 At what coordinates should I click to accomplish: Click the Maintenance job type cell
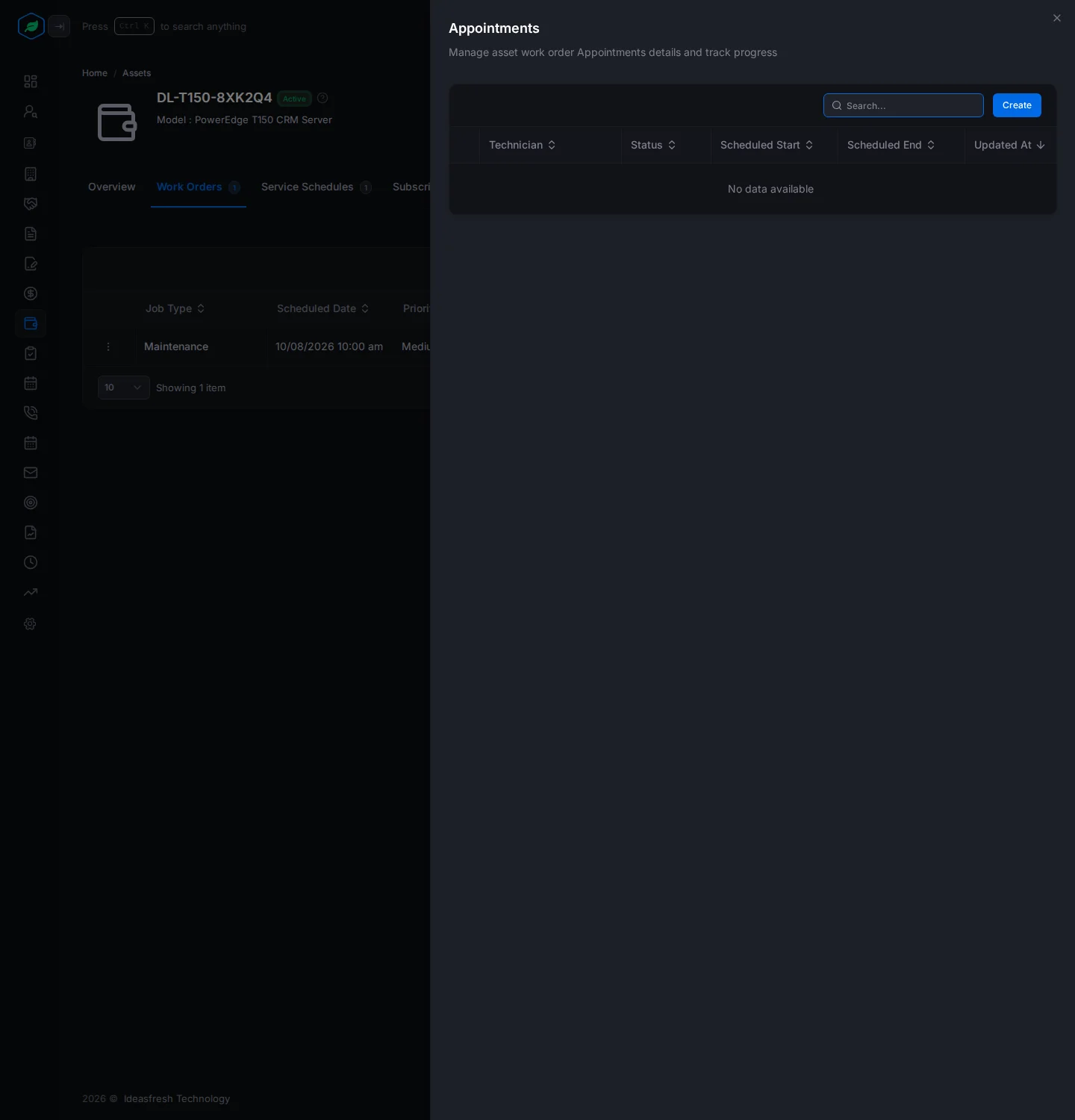click(176, 346)
